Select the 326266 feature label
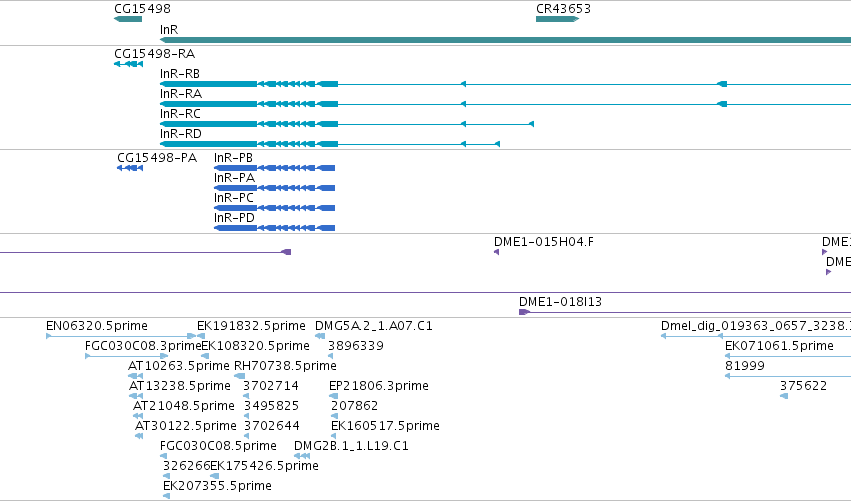Image resolution: width=851 pixels, height=501 pixels. coord(186,466)
